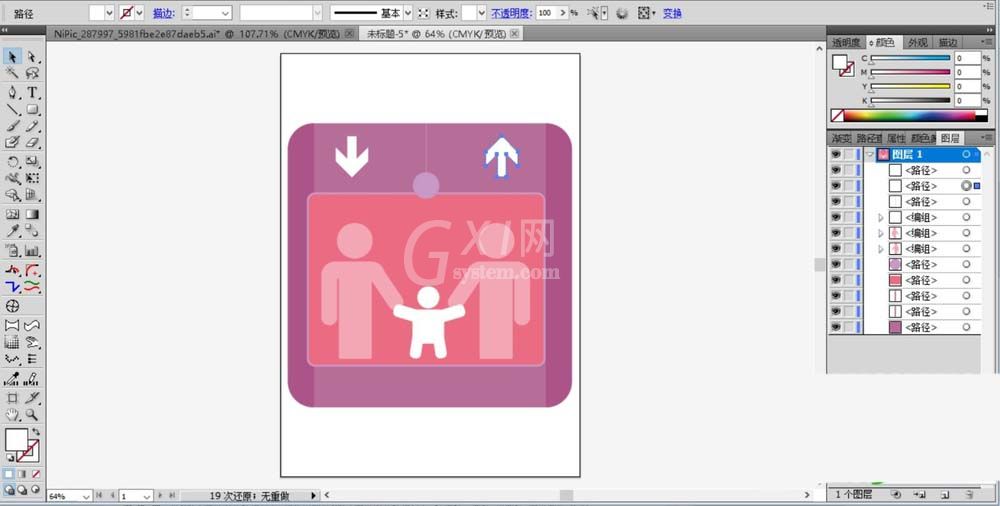
Task: Select the Direct Selection tool
Action: pos(32,57)
